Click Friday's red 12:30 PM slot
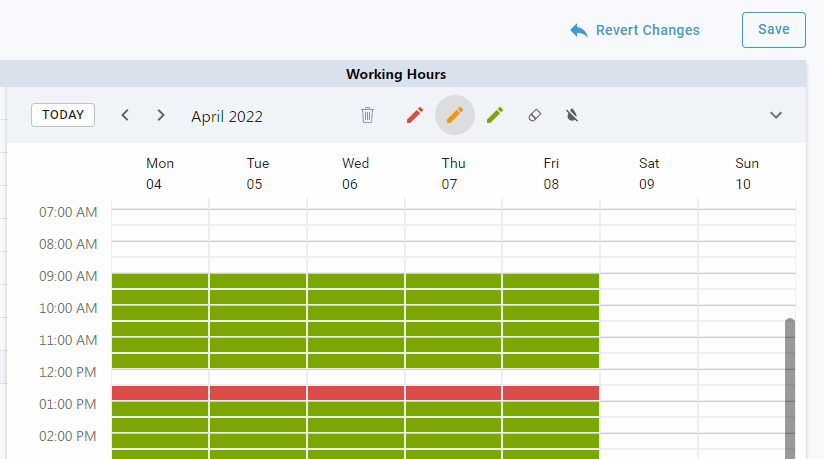 [551, 393]
